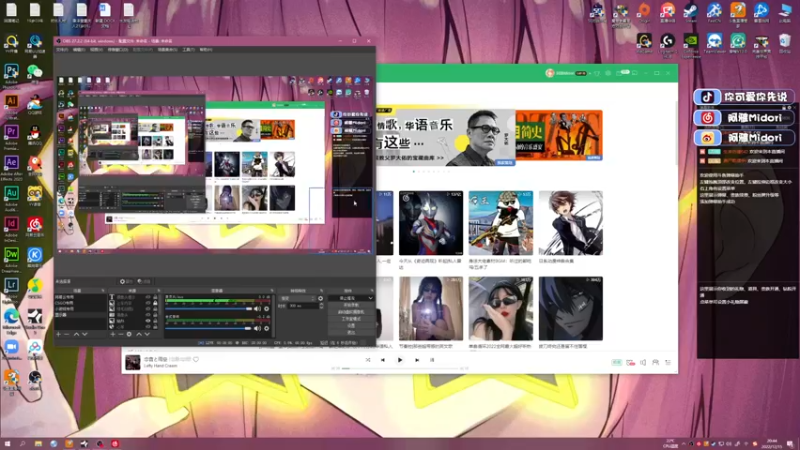This screenshot has height=450, width=800.
Task: Open the 停靠窗口 menu in OBS
Action: point(118,49)
